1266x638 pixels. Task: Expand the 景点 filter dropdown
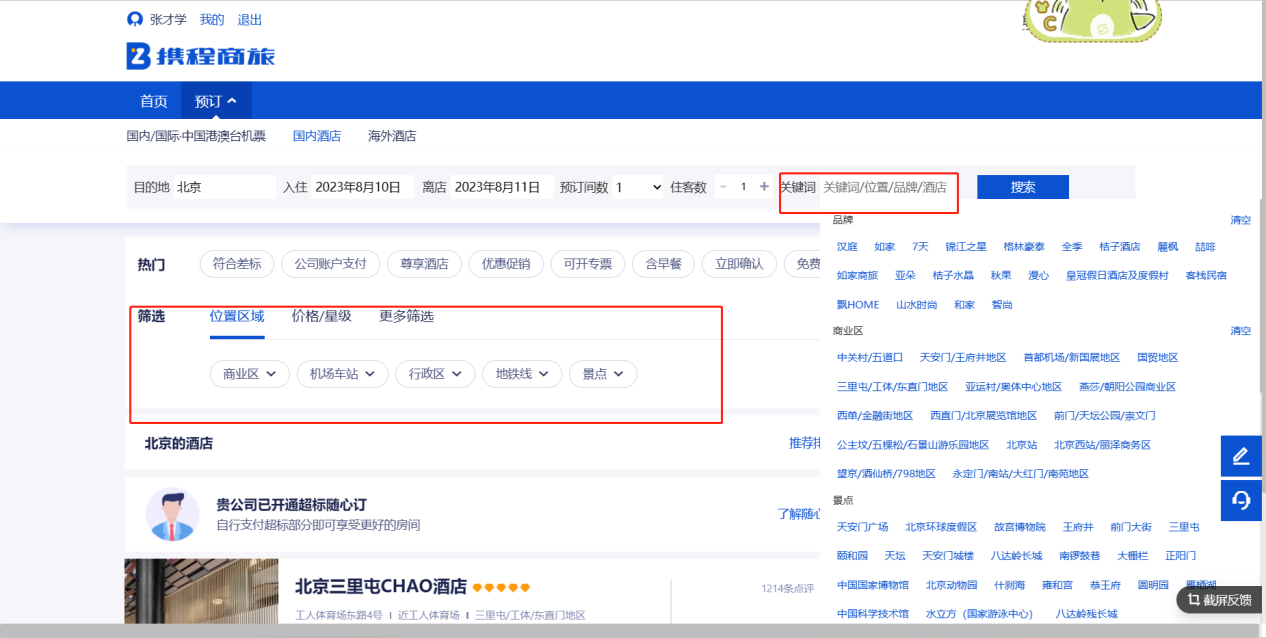(603, 374)
